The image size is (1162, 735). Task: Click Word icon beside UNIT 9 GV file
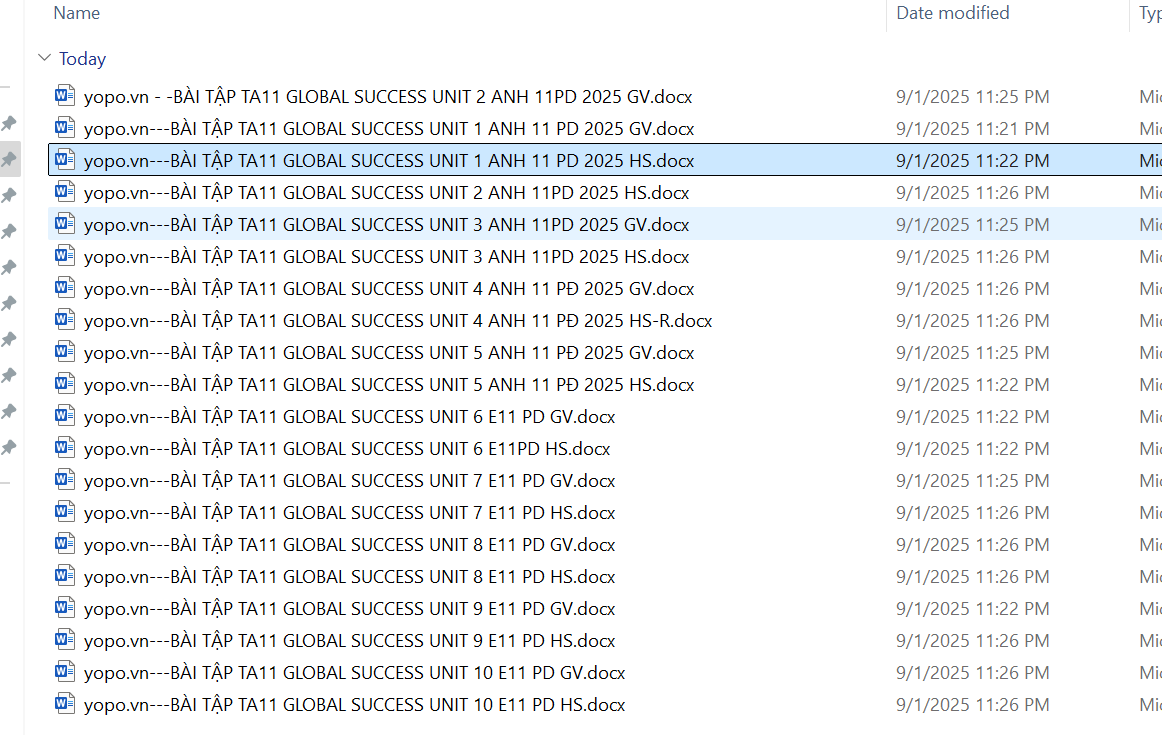(x=65, y=608)
